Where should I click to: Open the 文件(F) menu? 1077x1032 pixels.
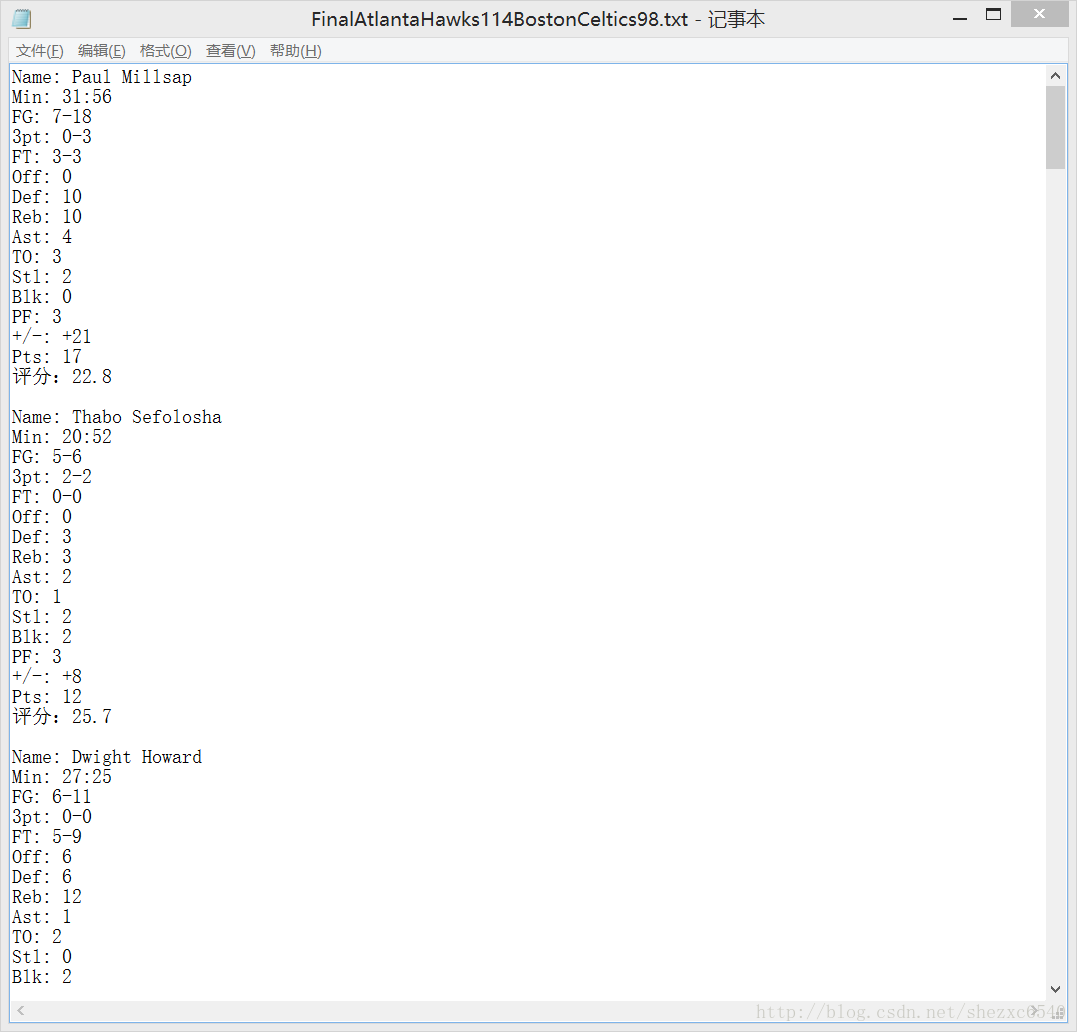[40, 51]
